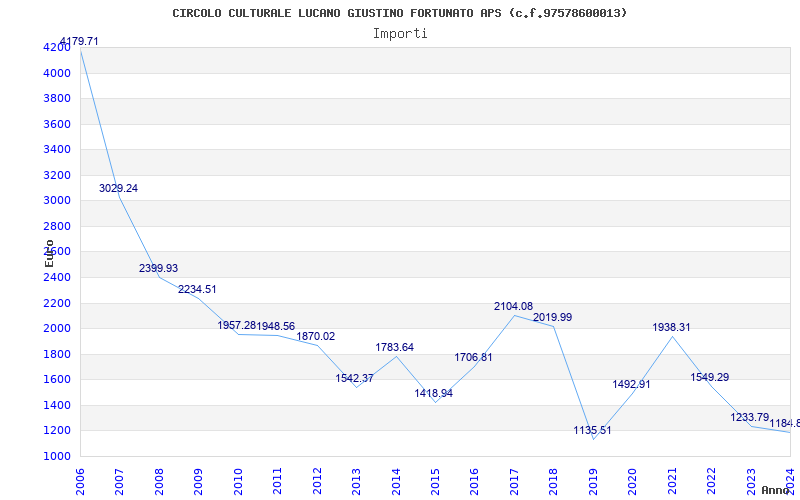The height and width of the screenshot is (500, 800).
Task: Click the 2000 Euro axis value
Action: (57, 329)
